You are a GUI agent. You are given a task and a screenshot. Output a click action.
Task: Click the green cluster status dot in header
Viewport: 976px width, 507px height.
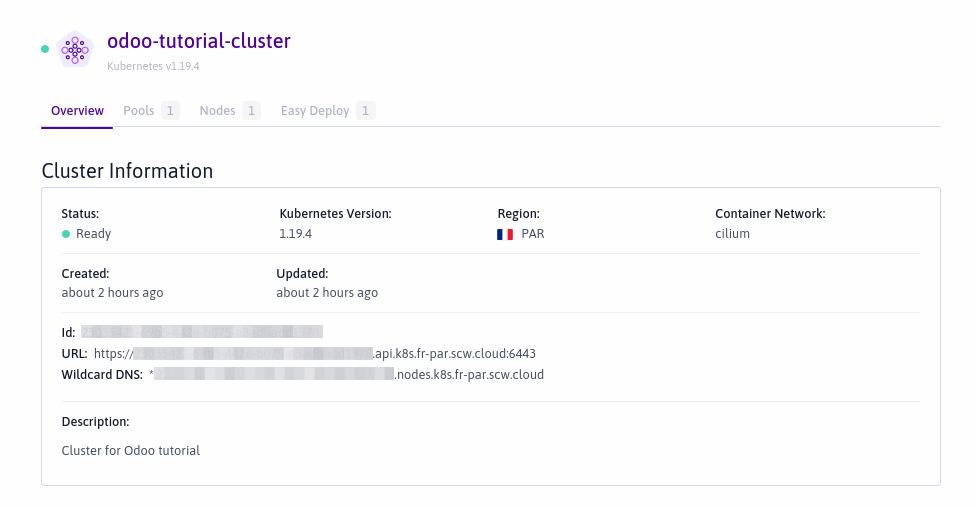(x=45, y=48)
